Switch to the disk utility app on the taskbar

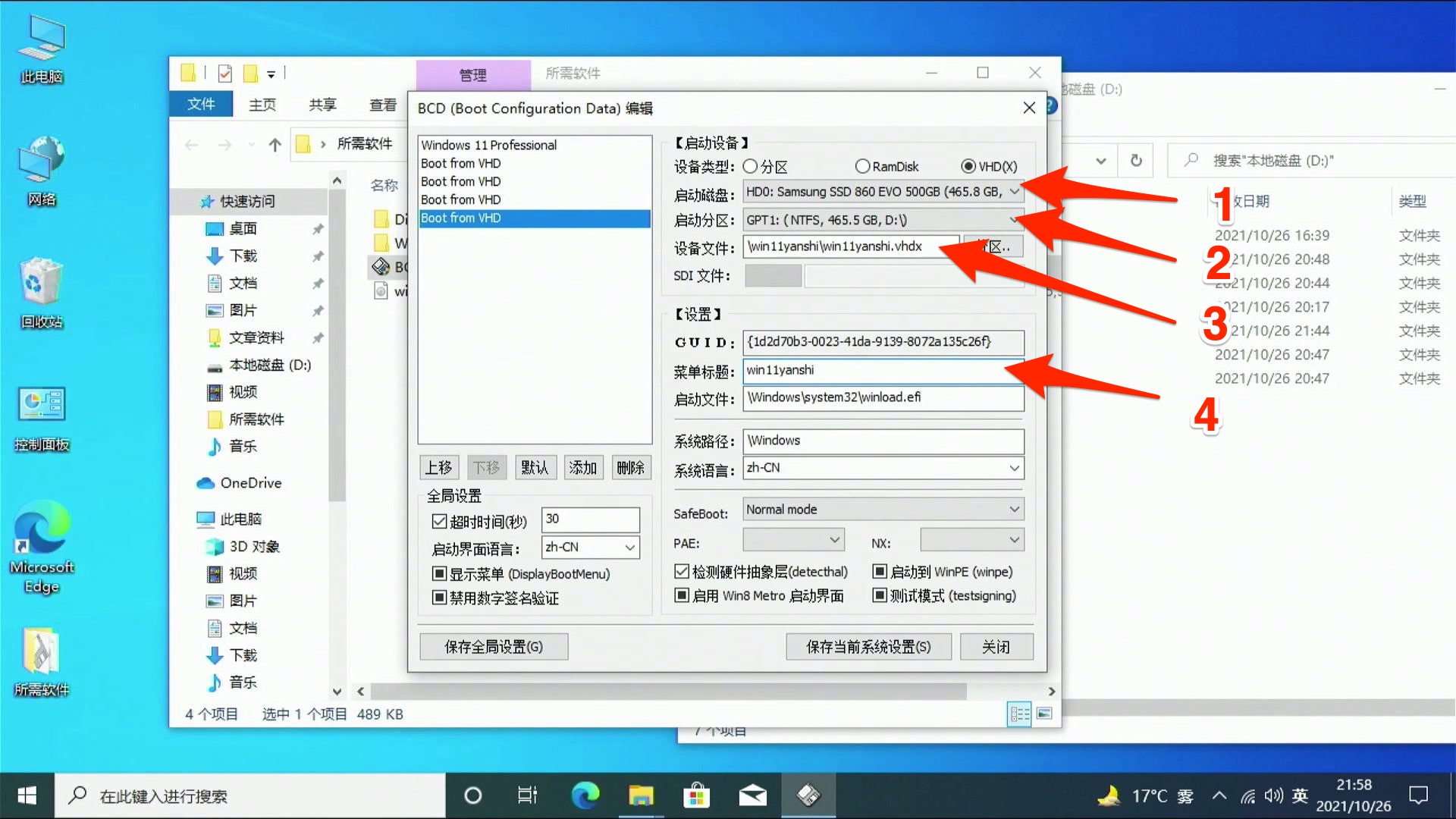(808, 795)
